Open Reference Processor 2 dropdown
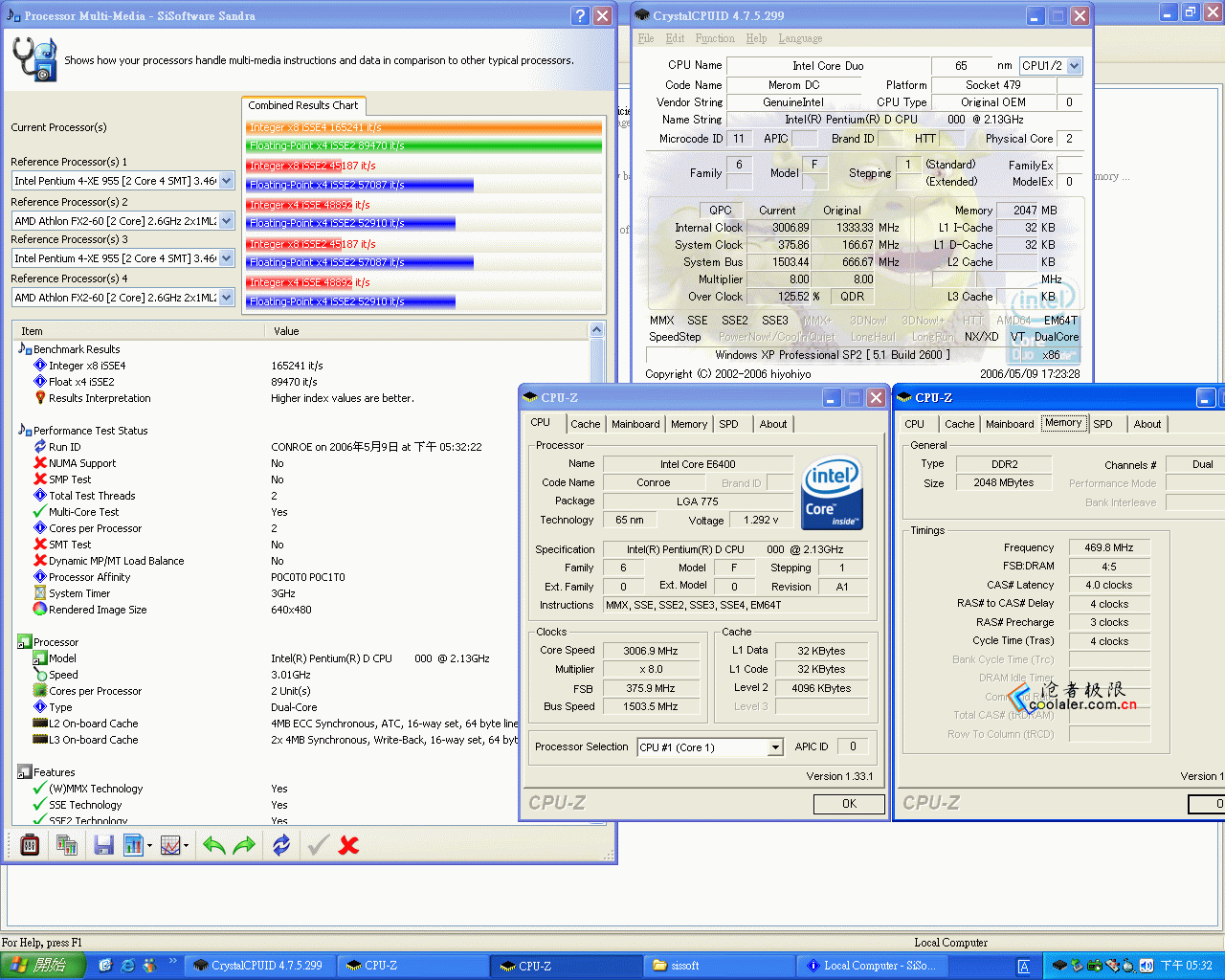Viewport: 1225px width, 980px height. pyautogui.click(x=227, y=220)
